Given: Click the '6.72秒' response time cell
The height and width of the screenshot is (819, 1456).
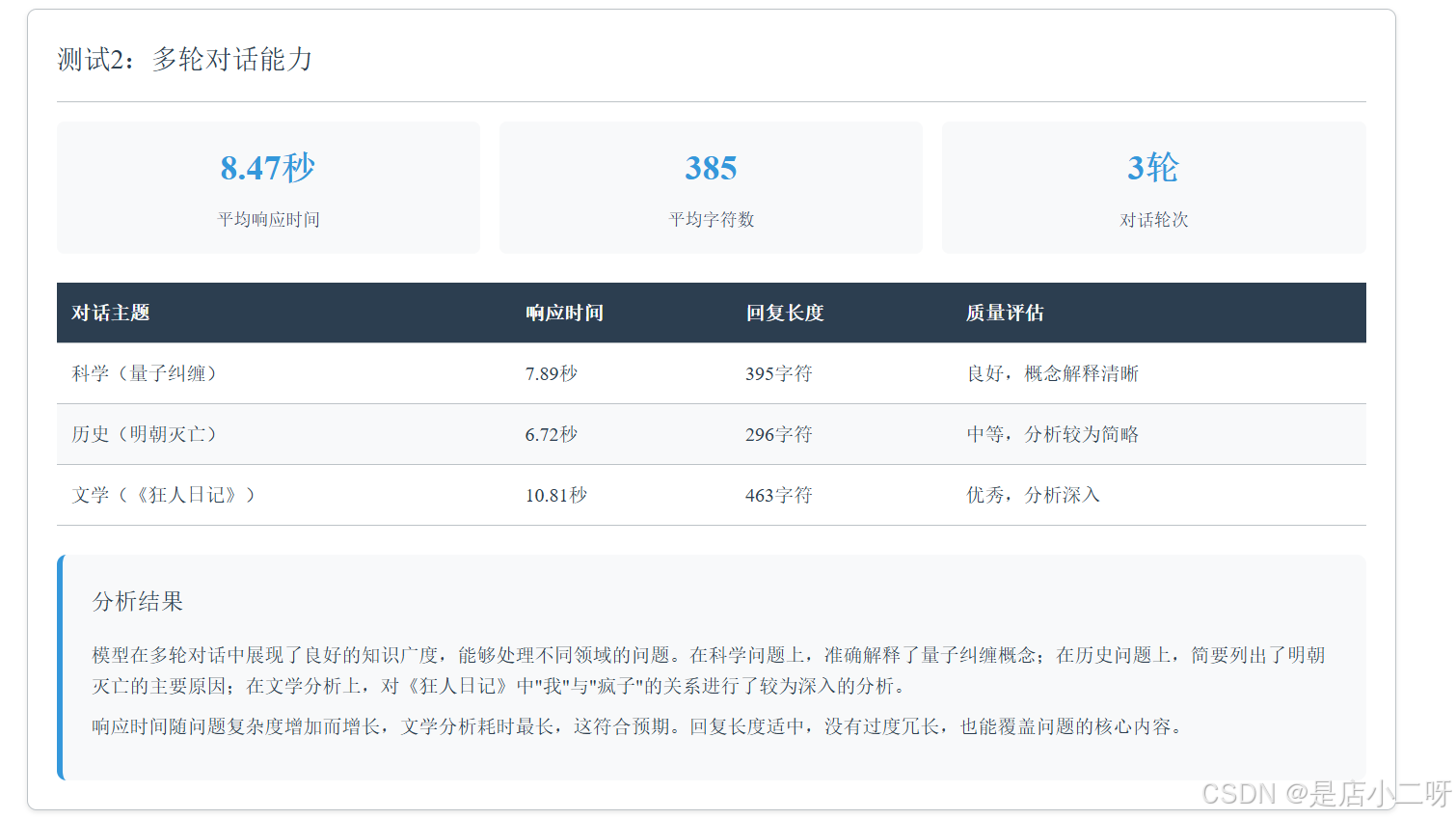Looking at the screenshot, I should coord(552,434).
